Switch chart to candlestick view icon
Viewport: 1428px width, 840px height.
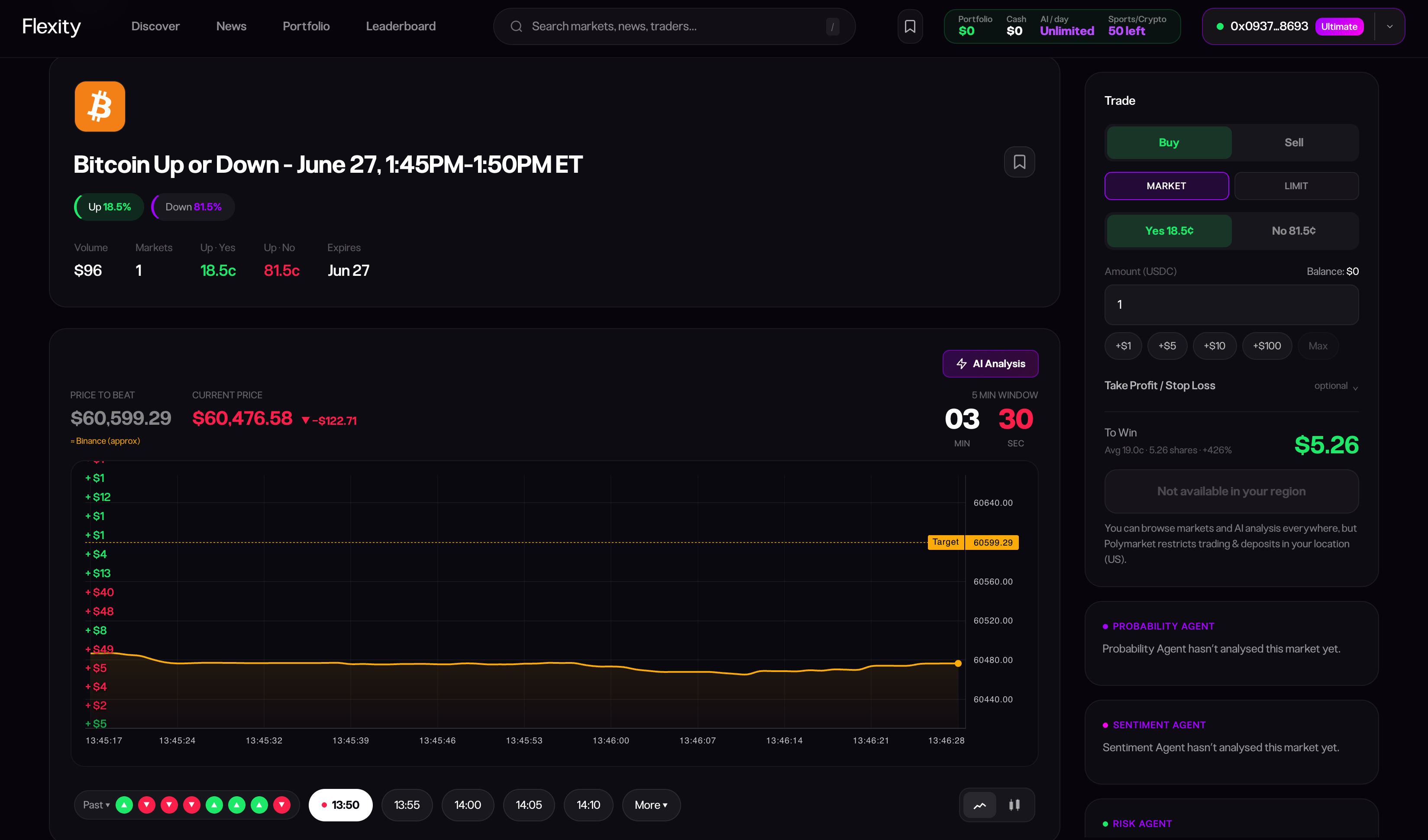tap(1014, 805)
